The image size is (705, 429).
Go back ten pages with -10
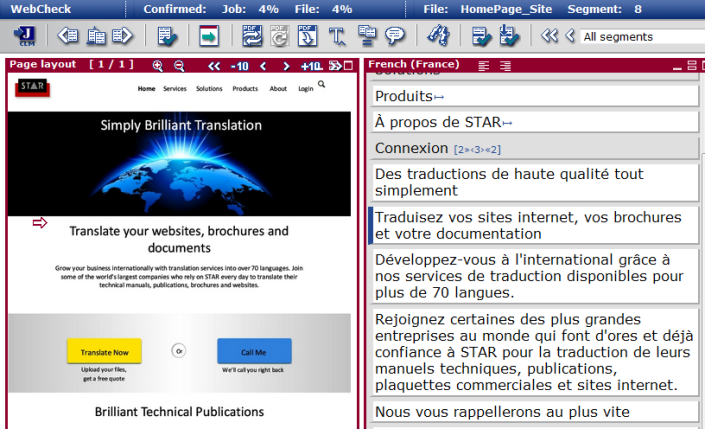point(239,67)
